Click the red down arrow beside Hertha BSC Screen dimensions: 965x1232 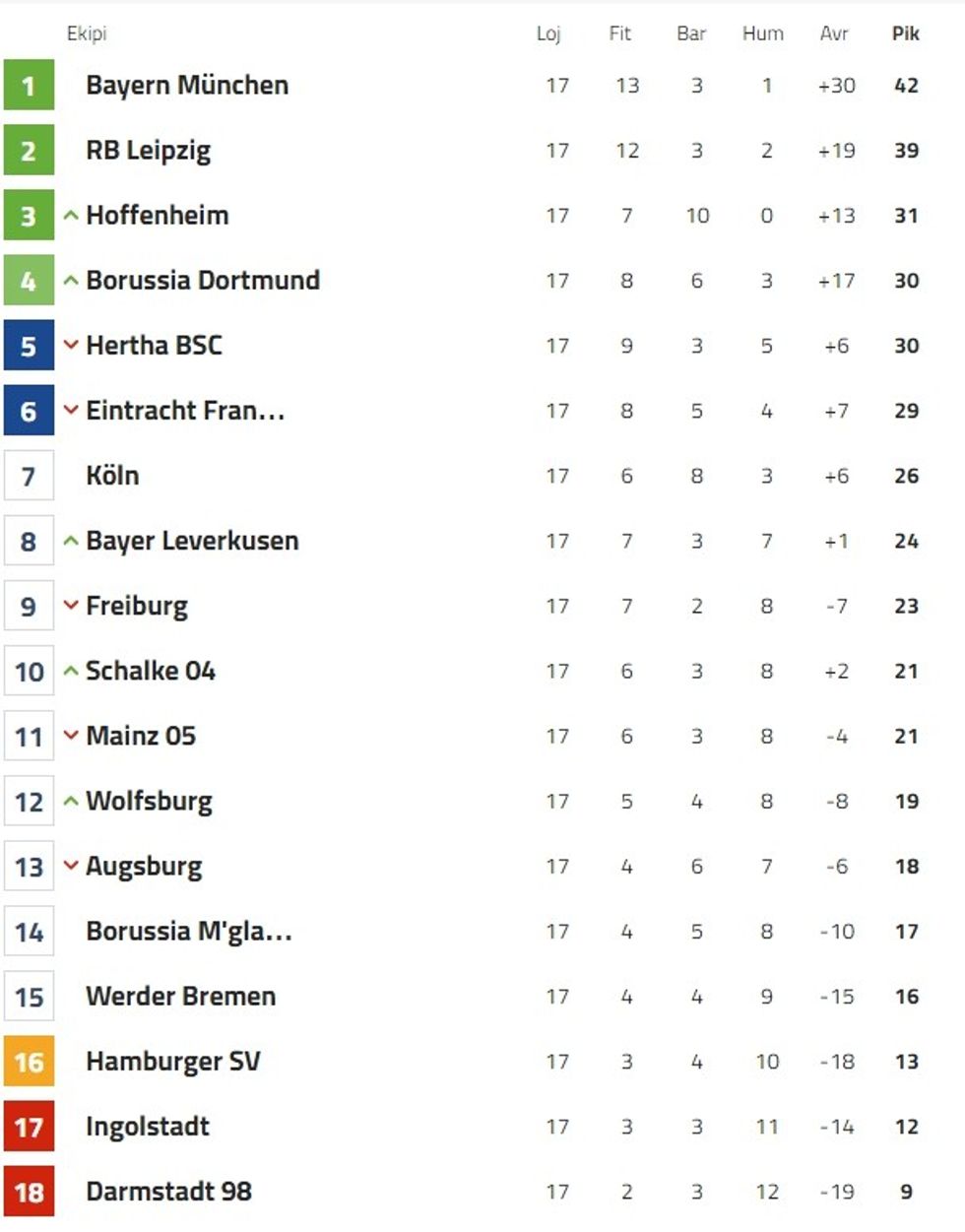tap(71, 346)
